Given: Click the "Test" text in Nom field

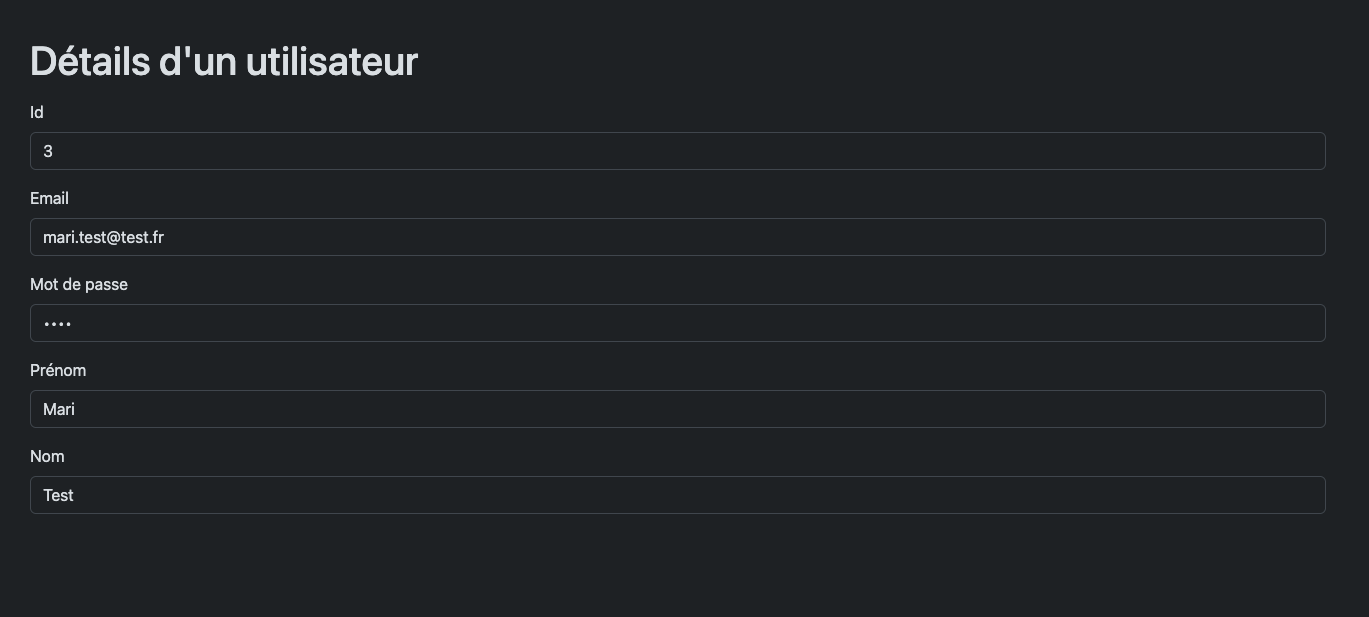Looking at the screenshot, I should click(x=58, y=495).
